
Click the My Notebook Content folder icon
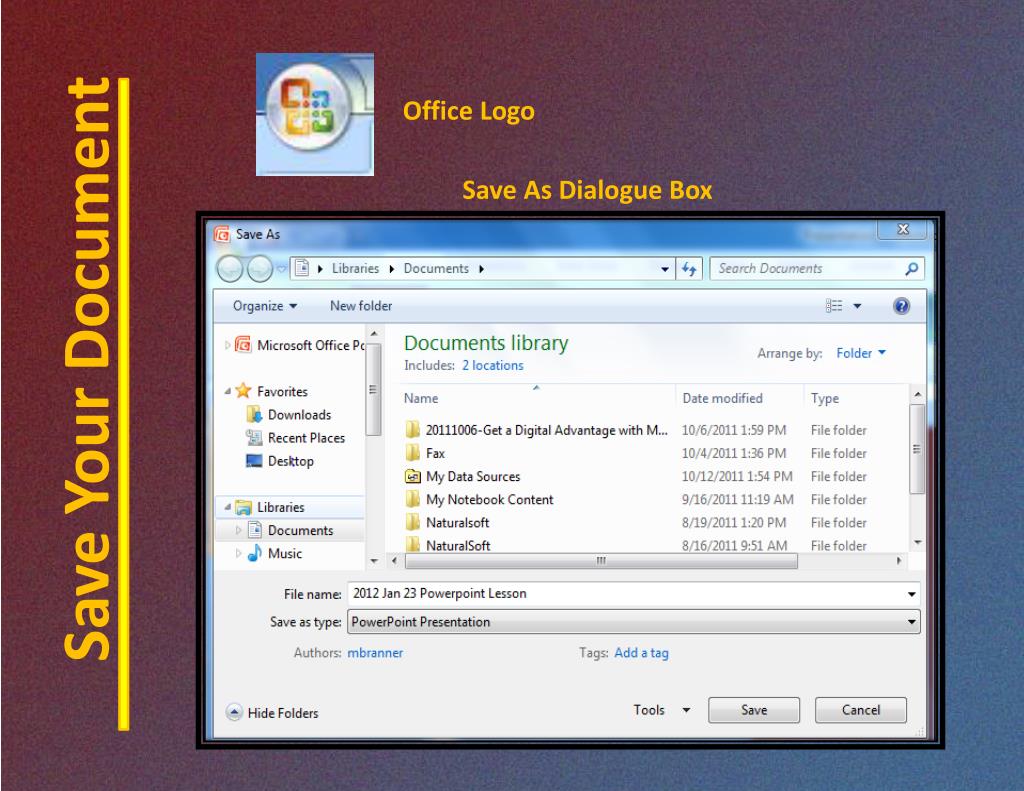point(412,499)
